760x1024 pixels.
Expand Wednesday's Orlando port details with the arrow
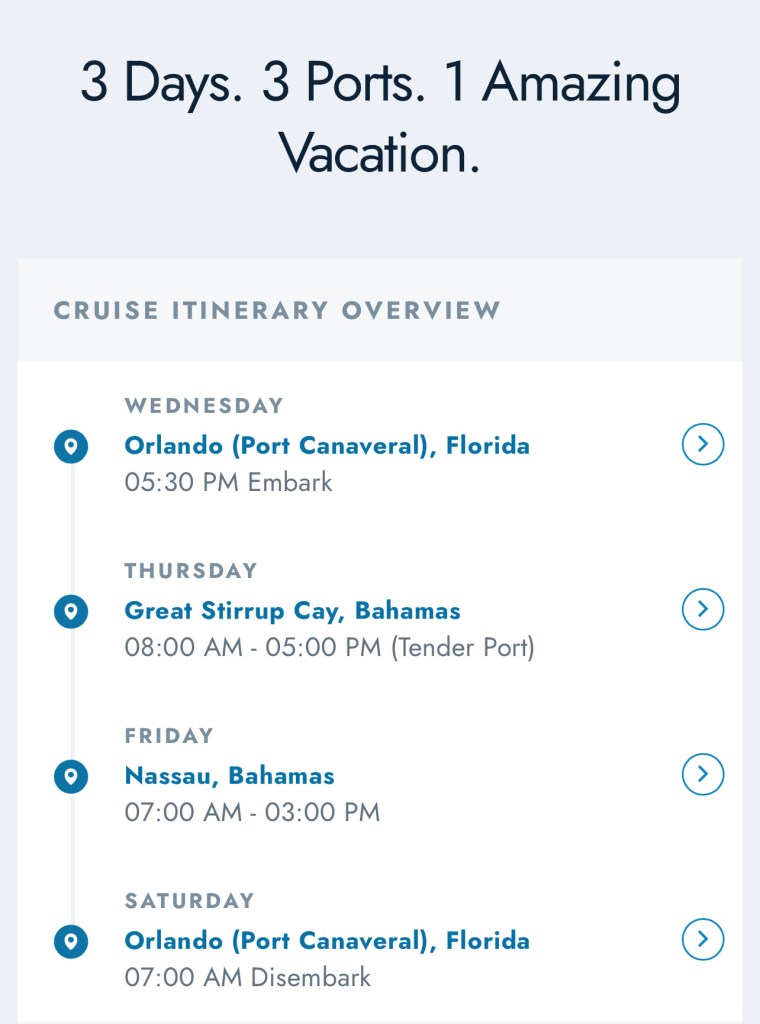pyautogui.click(x=702, y=444)
